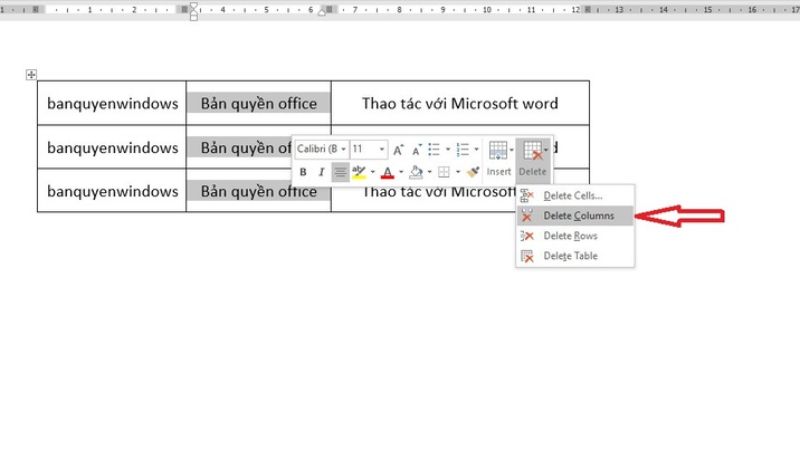
Task: Choose Delete Rows from menu
Action: [x=576, y=236]
